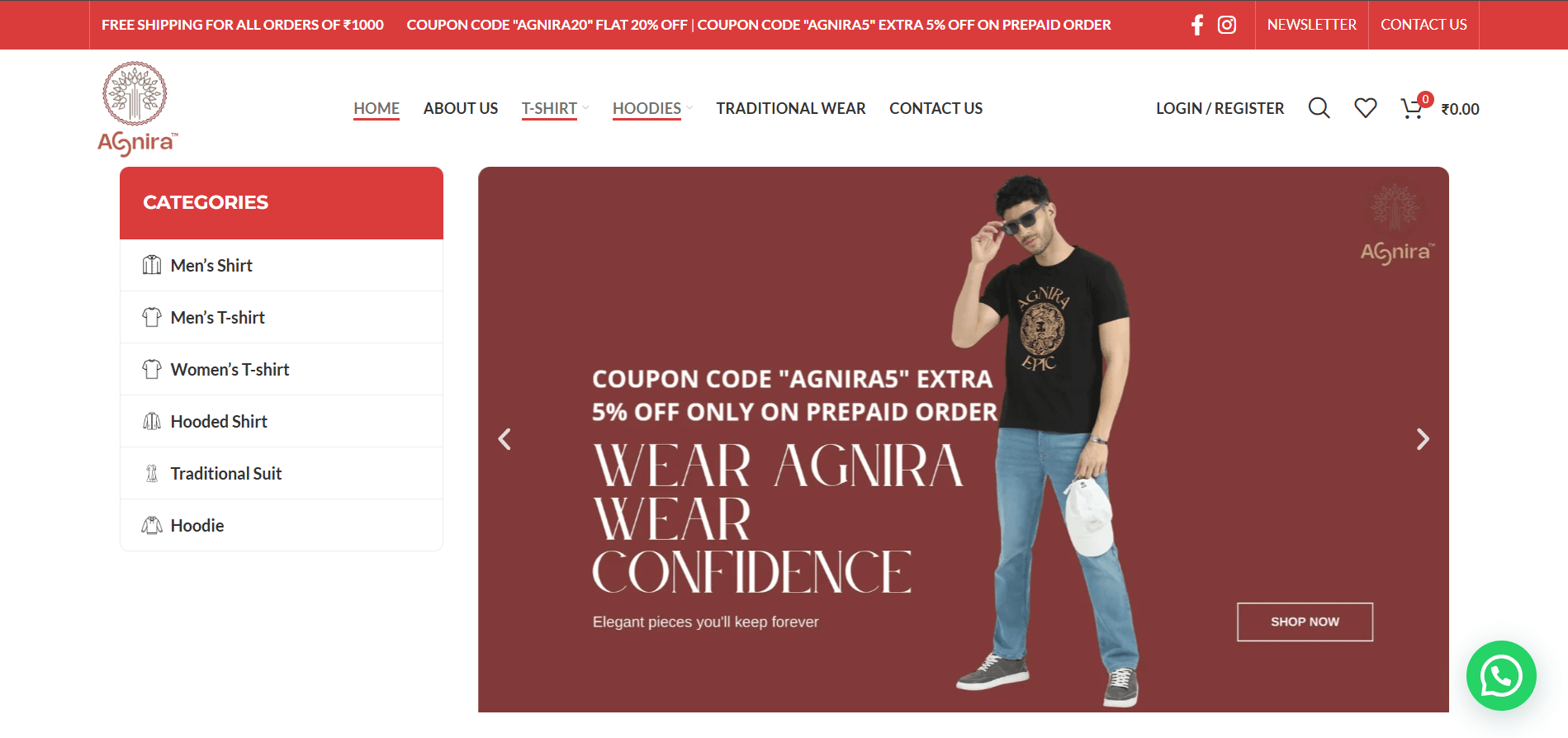Open LOGIN / REGISTER link

pos(1220,108)
